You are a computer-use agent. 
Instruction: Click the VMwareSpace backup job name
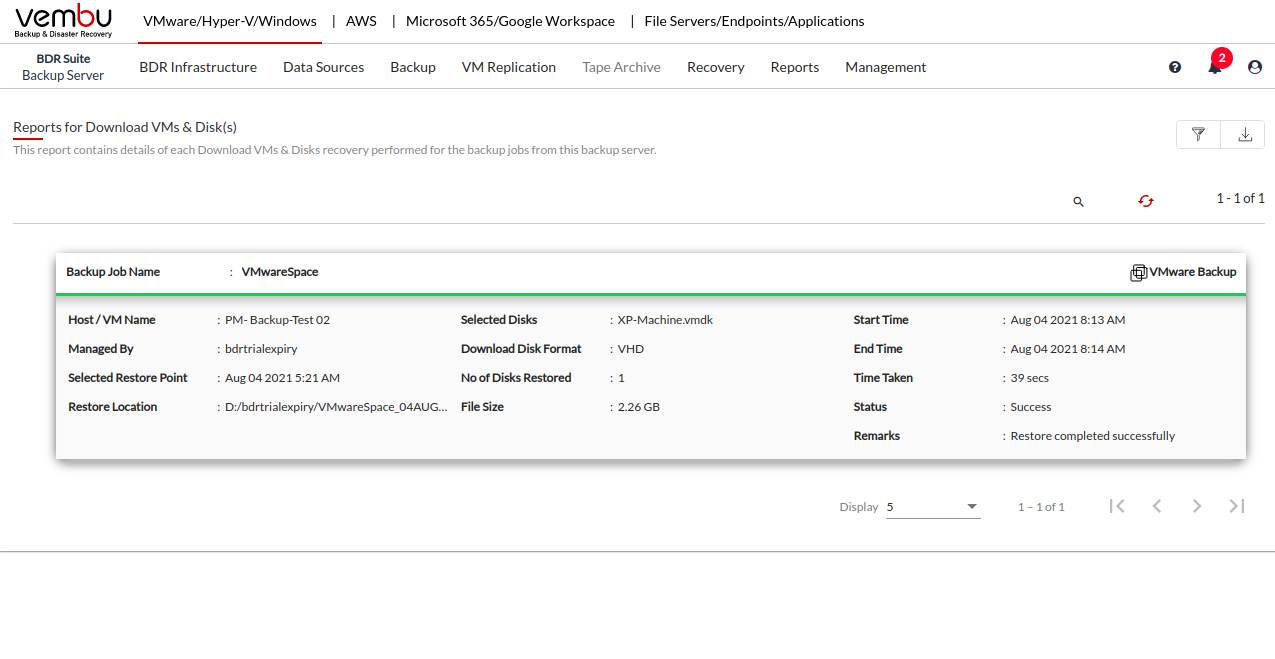280,272
